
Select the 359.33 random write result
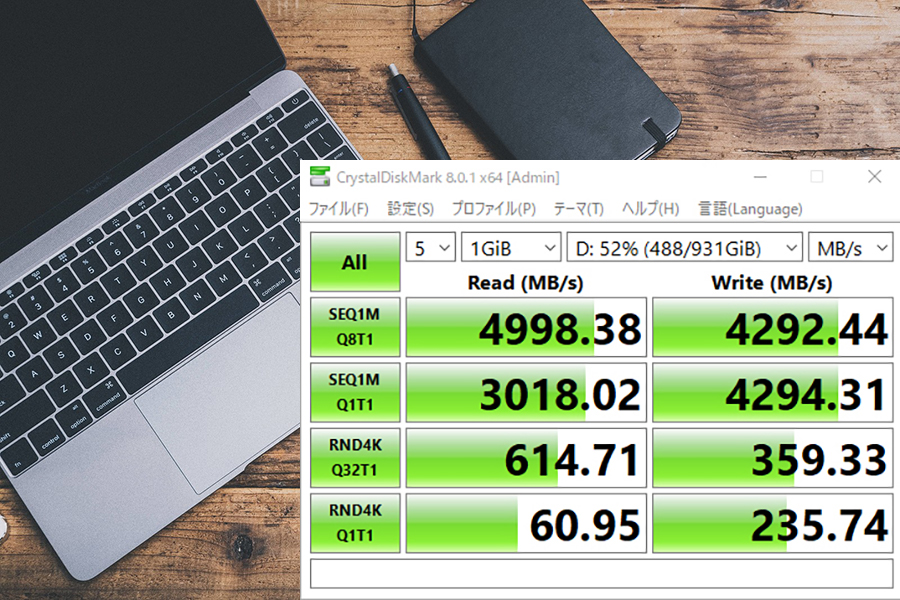click(773, 458)
